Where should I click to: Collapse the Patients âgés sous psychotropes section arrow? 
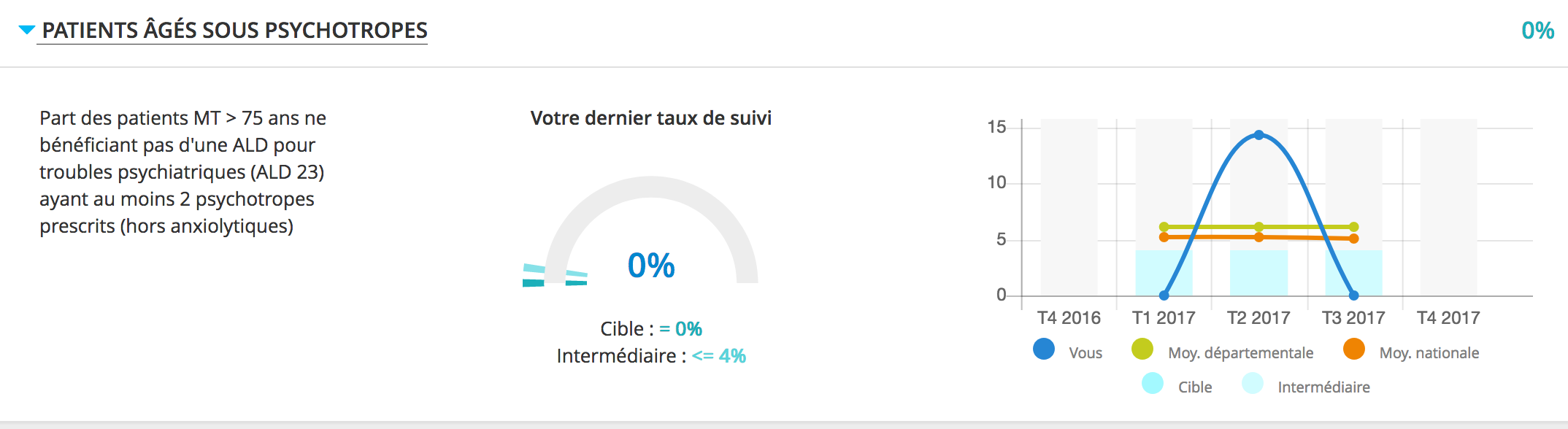27,30
